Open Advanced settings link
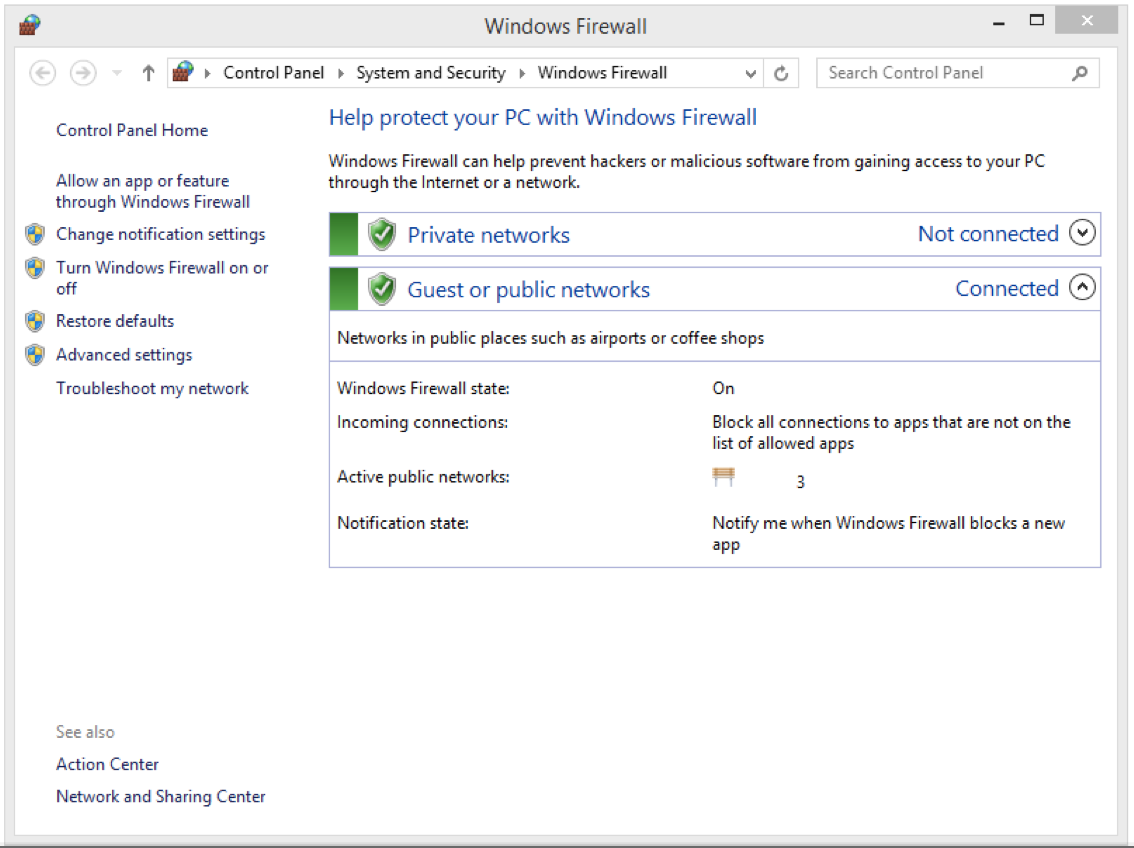This screenshot has width=1134, height=848. [124, 355]
